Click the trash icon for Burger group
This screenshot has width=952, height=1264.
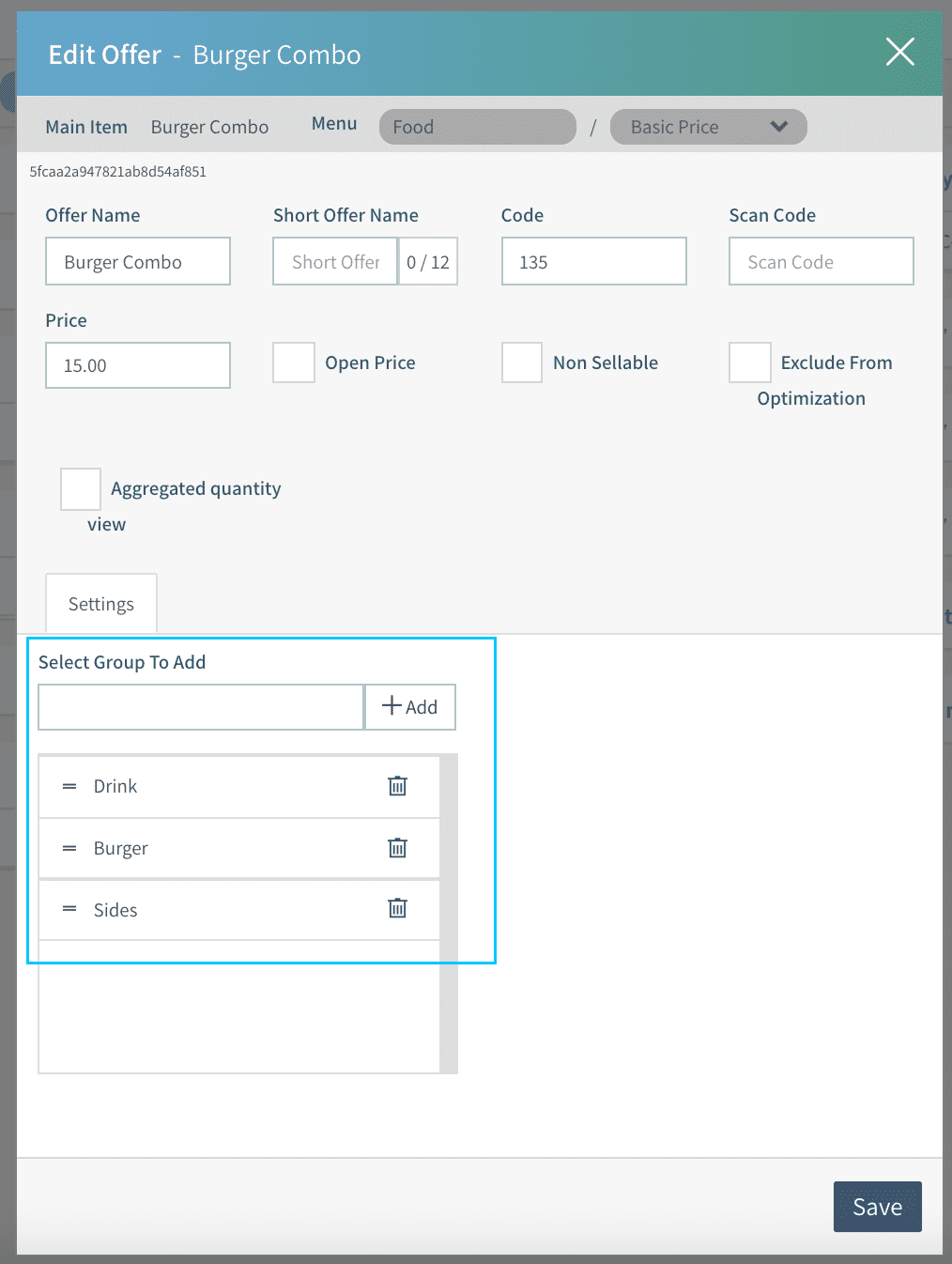click(397, 848)
